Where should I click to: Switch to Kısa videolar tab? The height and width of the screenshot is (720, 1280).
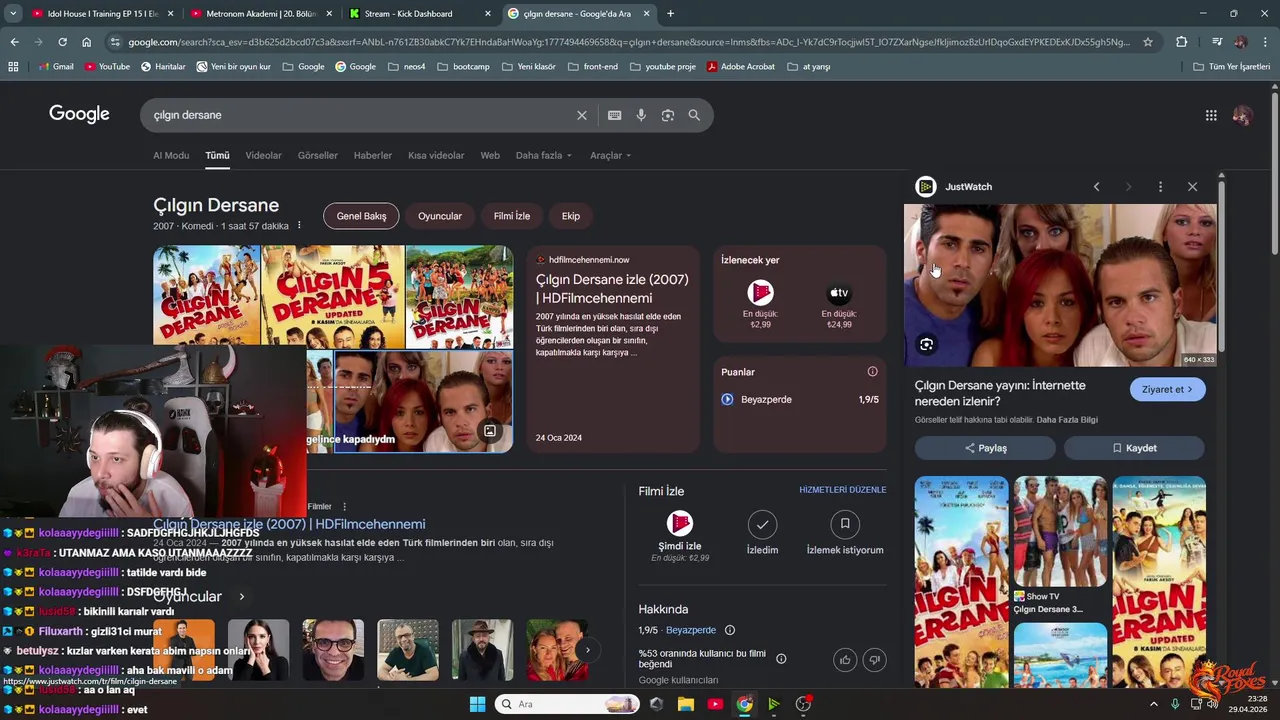click(x=436, y=155)
